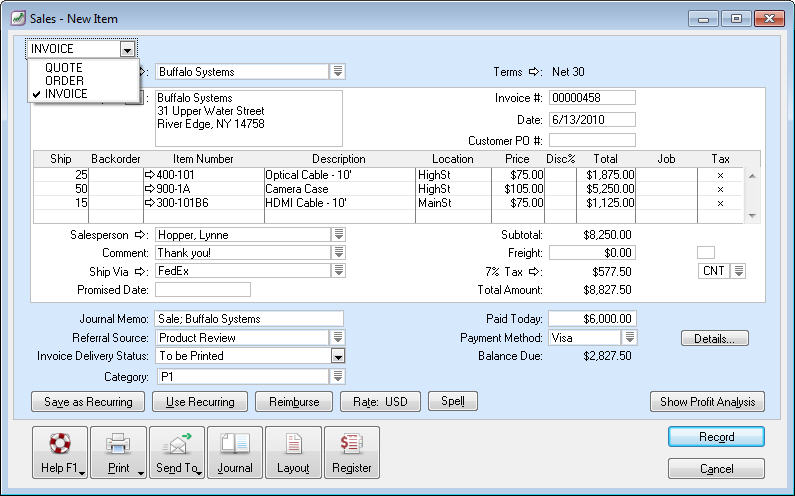Click the Reimburse button
The image size is (795, 496).
pyautogui.click(x=294, y=402)
